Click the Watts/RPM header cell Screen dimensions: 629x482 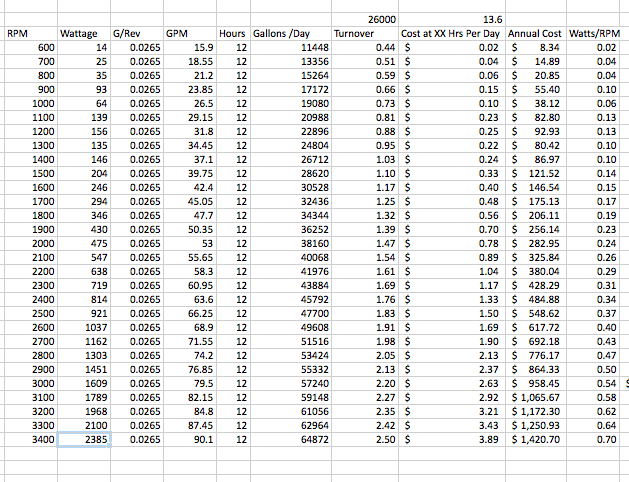595,34
